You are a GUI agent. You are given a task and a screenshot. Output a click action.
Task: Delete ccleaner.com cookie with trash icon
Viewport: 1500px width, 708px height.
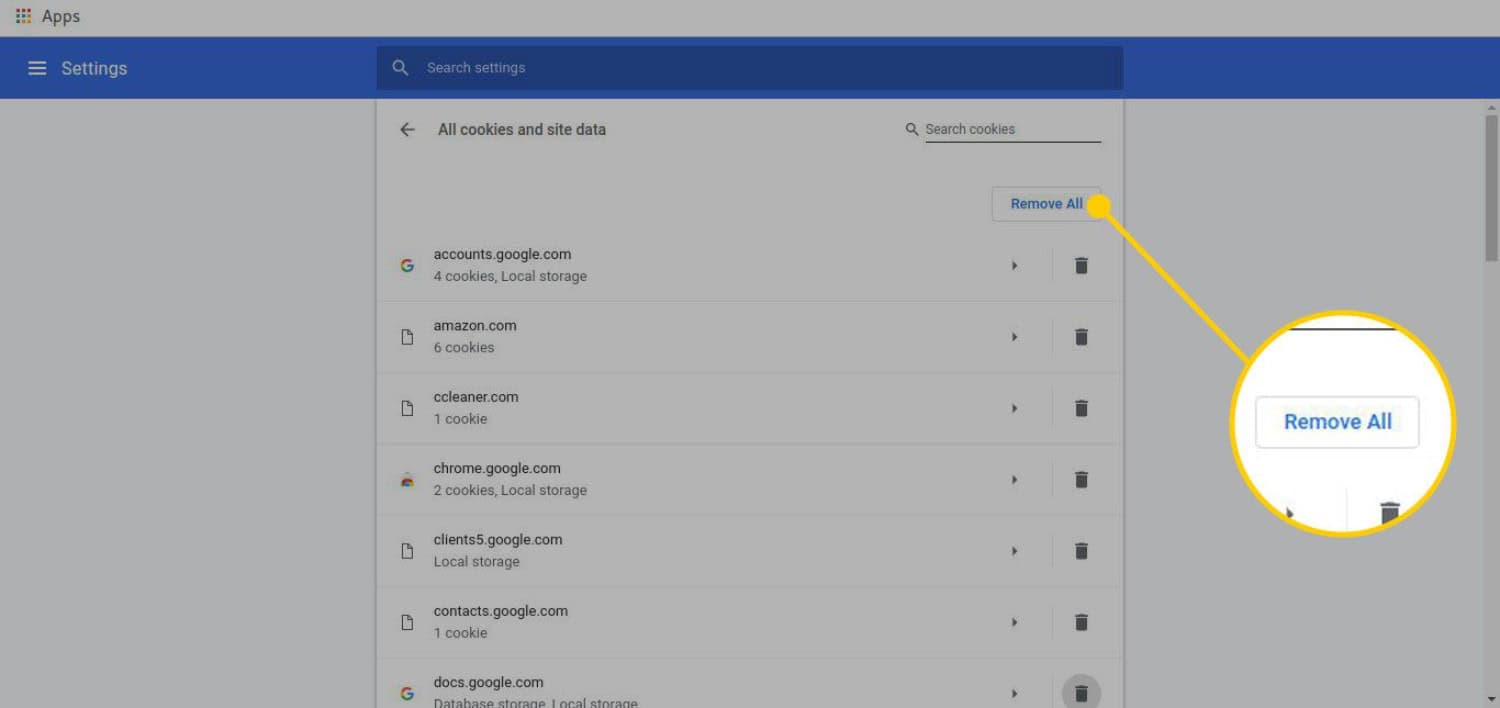[1081, 408]
